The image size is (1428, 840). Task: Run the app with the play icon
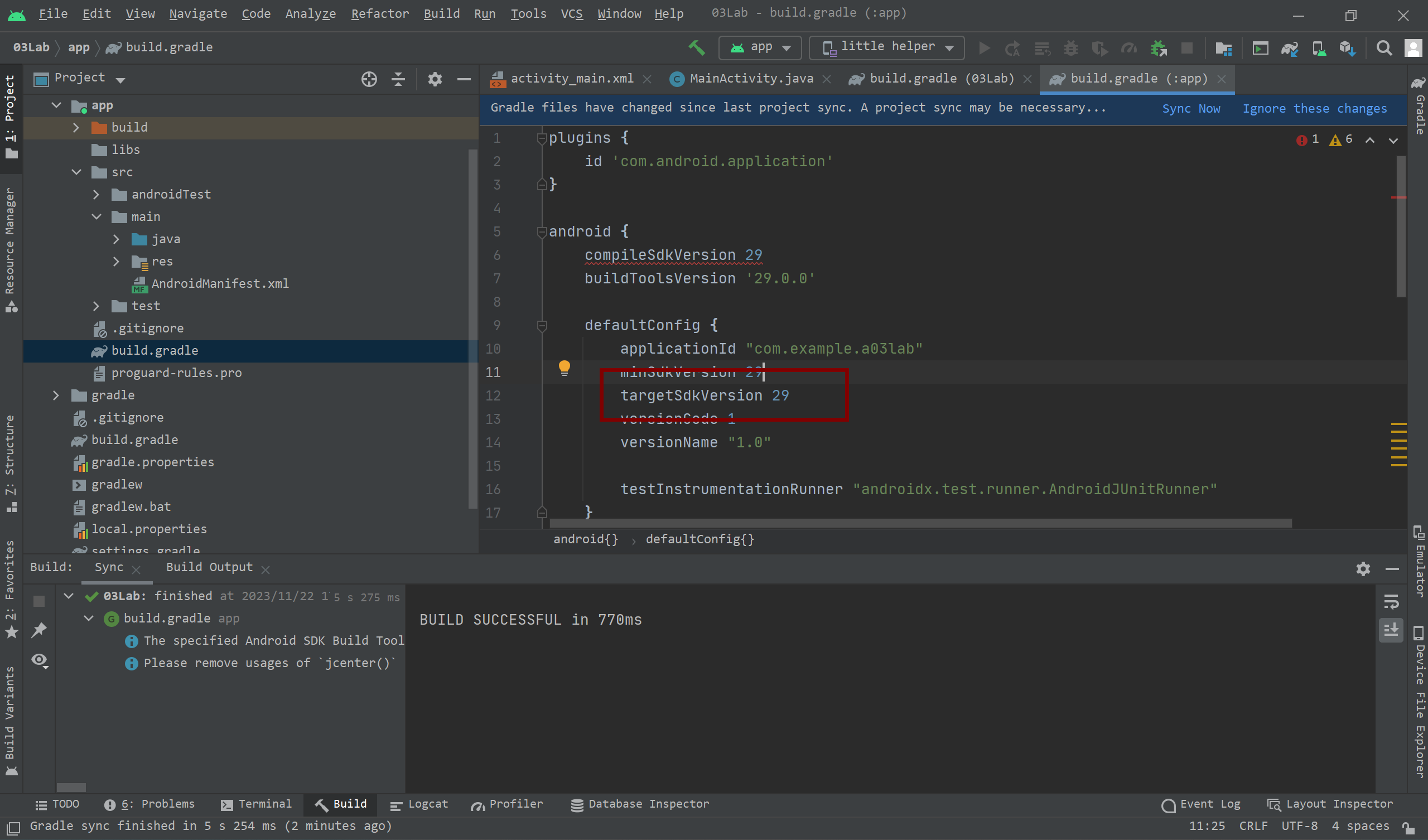tap(985, 48)
